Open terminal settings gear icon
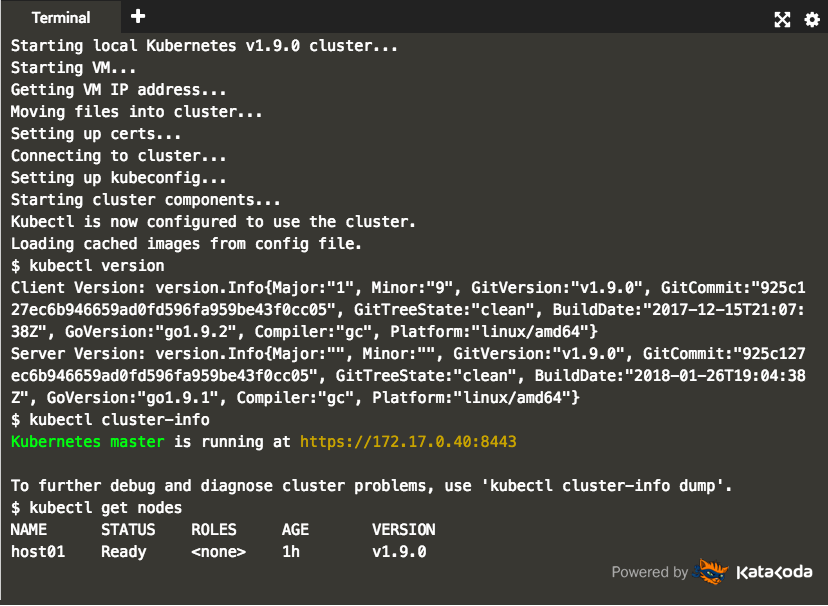This screenshot has height=606, width=828. click(812, 20)
